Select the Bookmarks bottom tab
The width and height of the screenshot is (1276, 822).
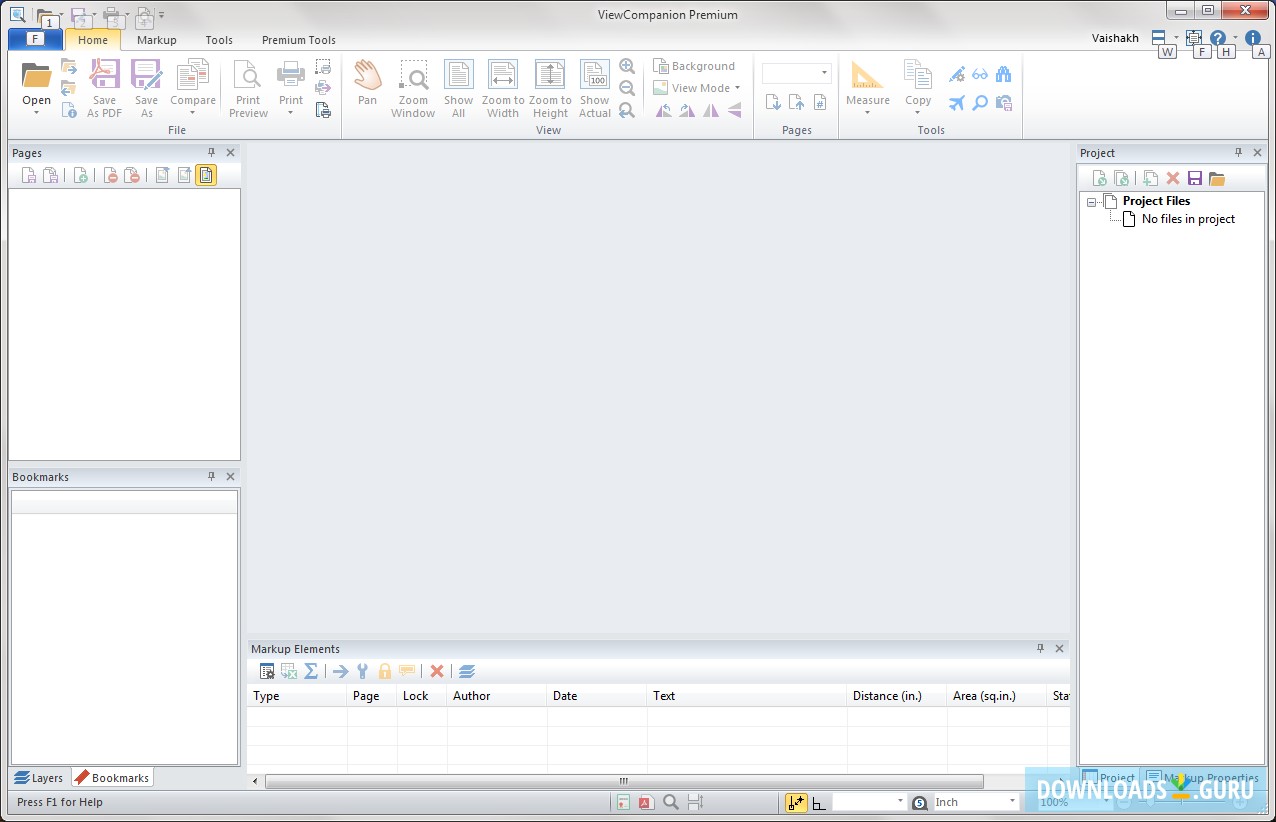[112, 777]
